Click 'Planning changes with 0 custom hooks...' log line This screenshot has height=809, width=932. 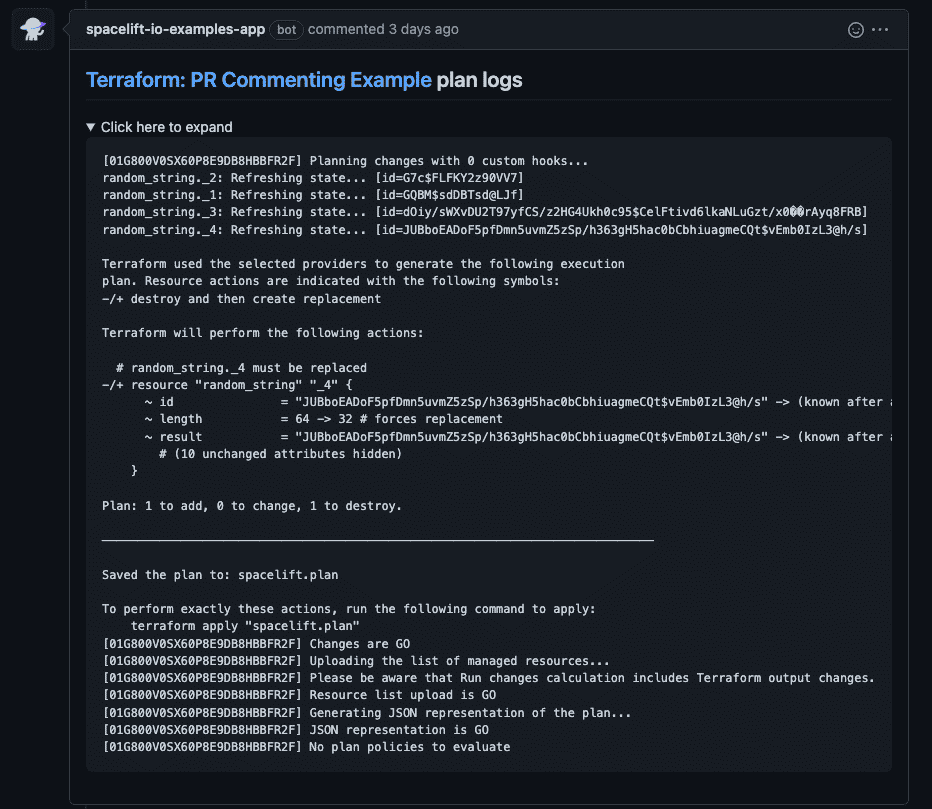click(345, 161)
